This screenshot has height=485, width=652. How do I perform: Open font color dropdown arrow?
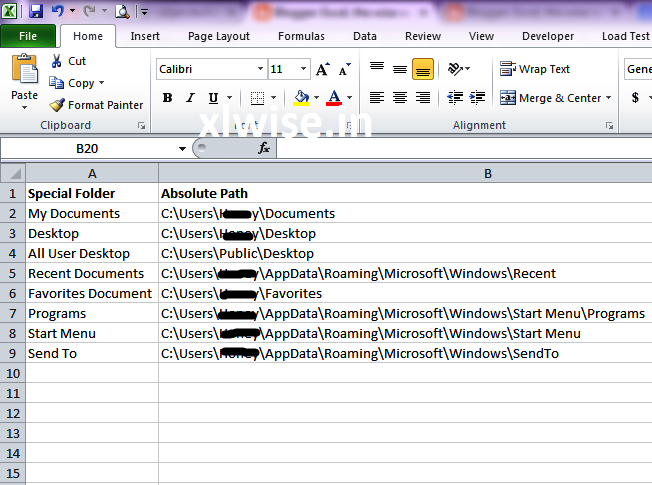click(x=350, y=98)
